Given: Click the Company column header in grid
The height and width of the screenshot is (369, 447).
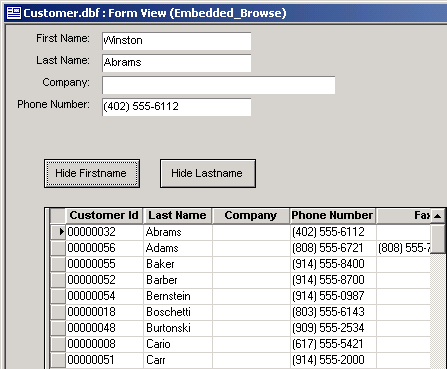Looking at the screenshot, I should pyautogui.click(x=251, y=216).
